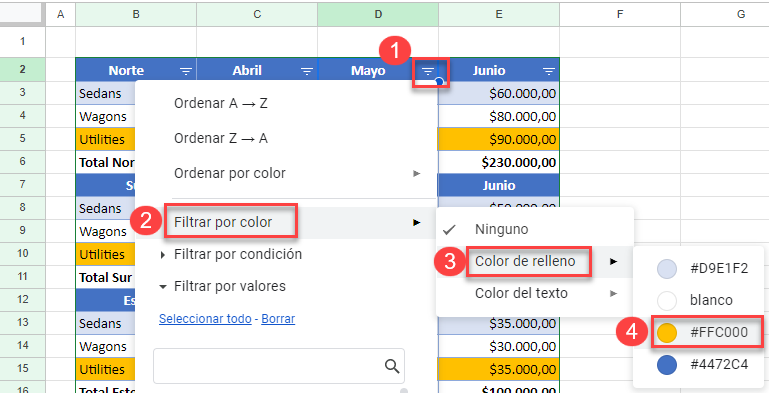
Task: Click the filter values search field
Action: coord(279,366)
